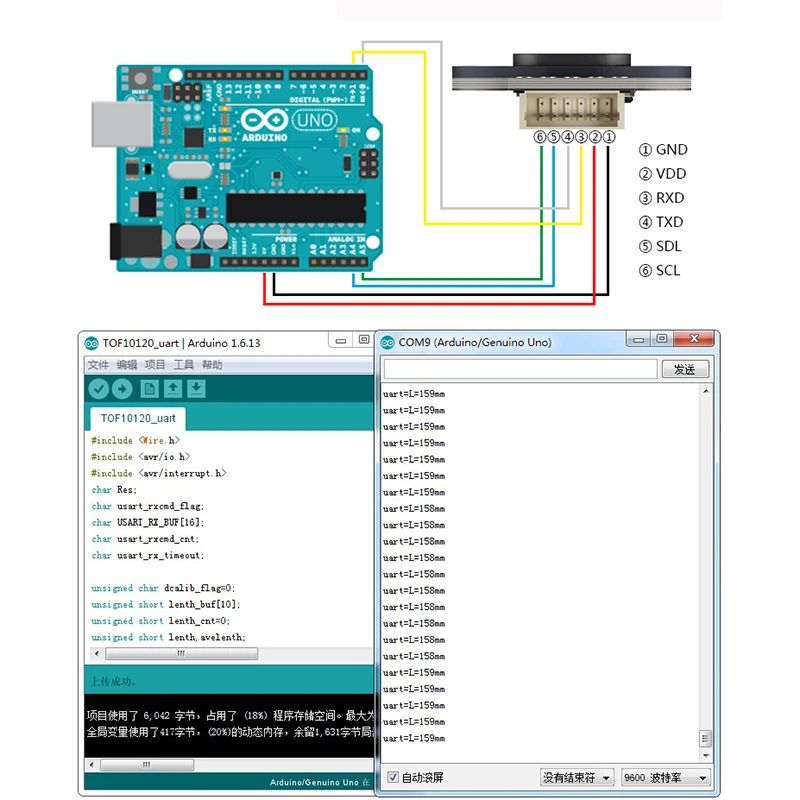Screen dimensions: 800x800
Task: Select the TOF10120_uart sketch tab
Action: [x=138, y=419]
